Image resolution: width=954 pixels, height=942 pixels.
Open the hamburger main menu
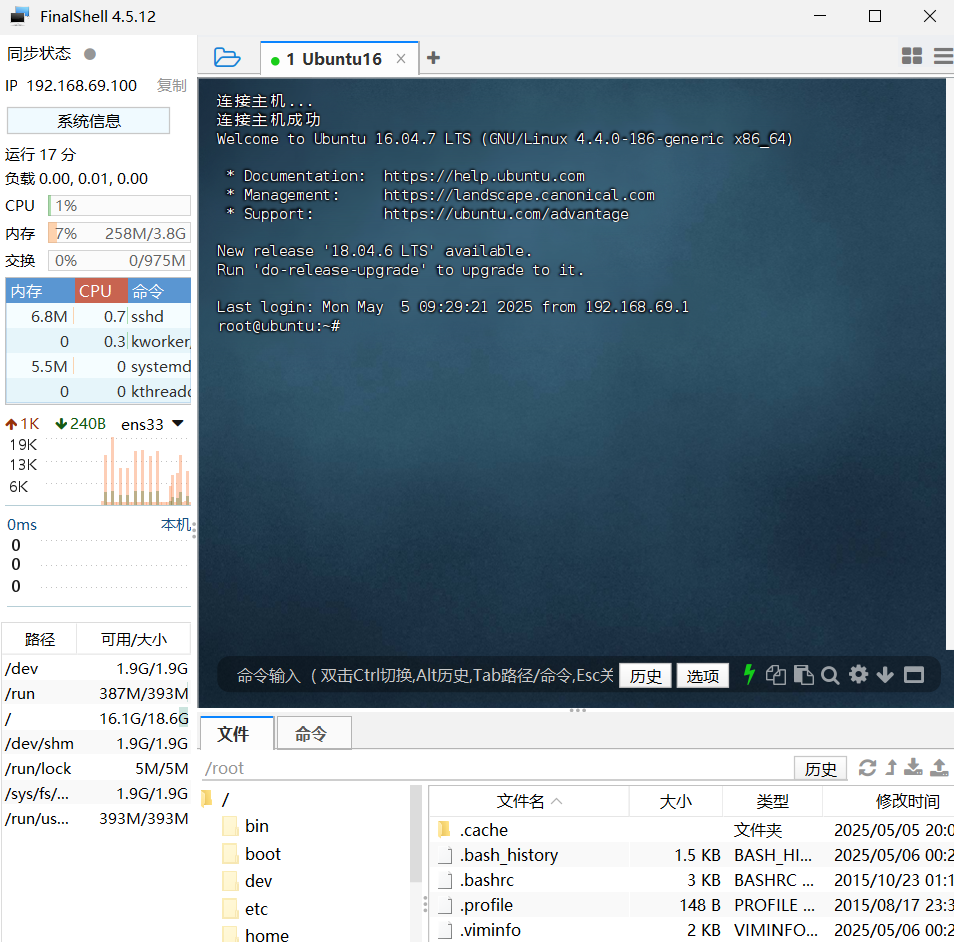[944, 56]
